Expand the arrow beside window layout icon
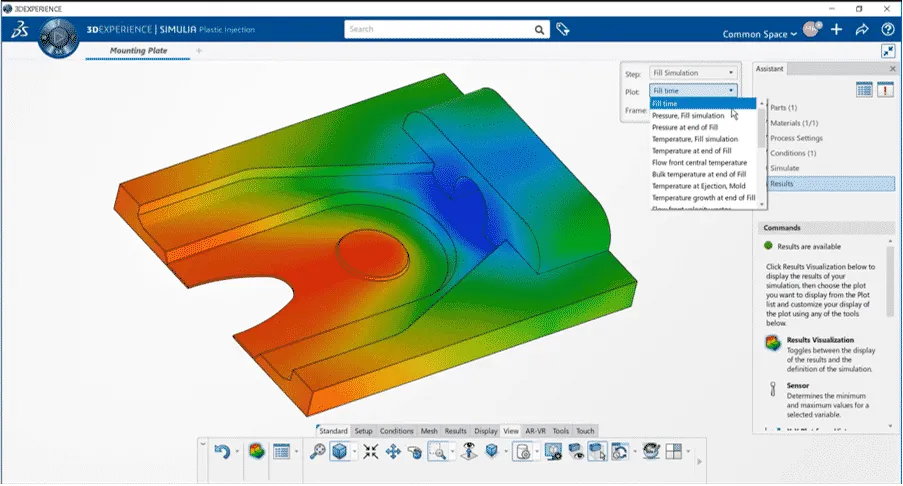 (x=688, y=451)
